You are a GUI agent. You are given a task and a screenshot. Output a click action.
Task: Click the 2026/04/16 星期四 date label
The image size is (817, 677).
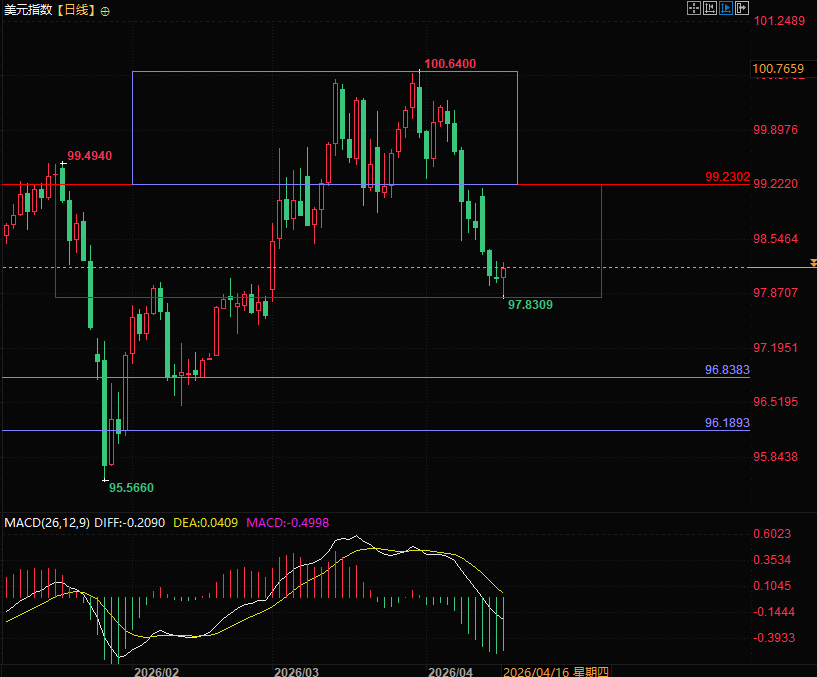click(556, 672)
